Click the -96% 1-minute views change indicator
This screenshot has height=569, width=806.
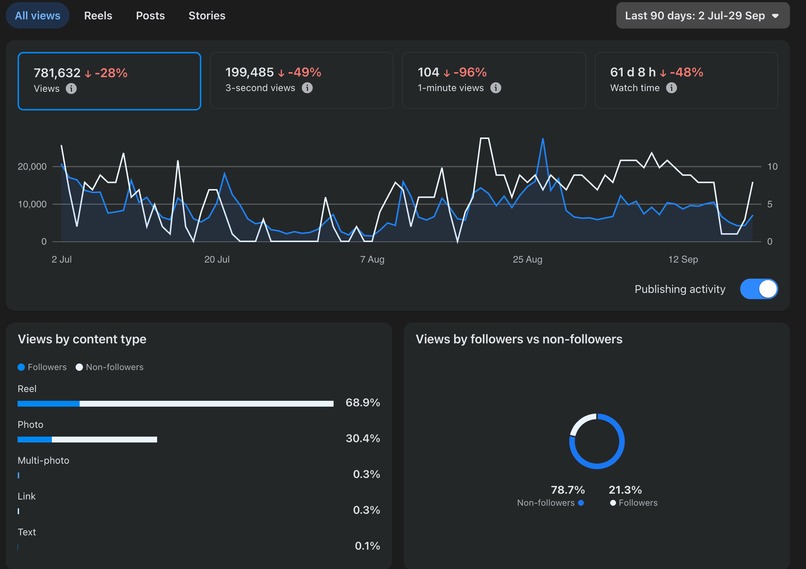point(465,72)
